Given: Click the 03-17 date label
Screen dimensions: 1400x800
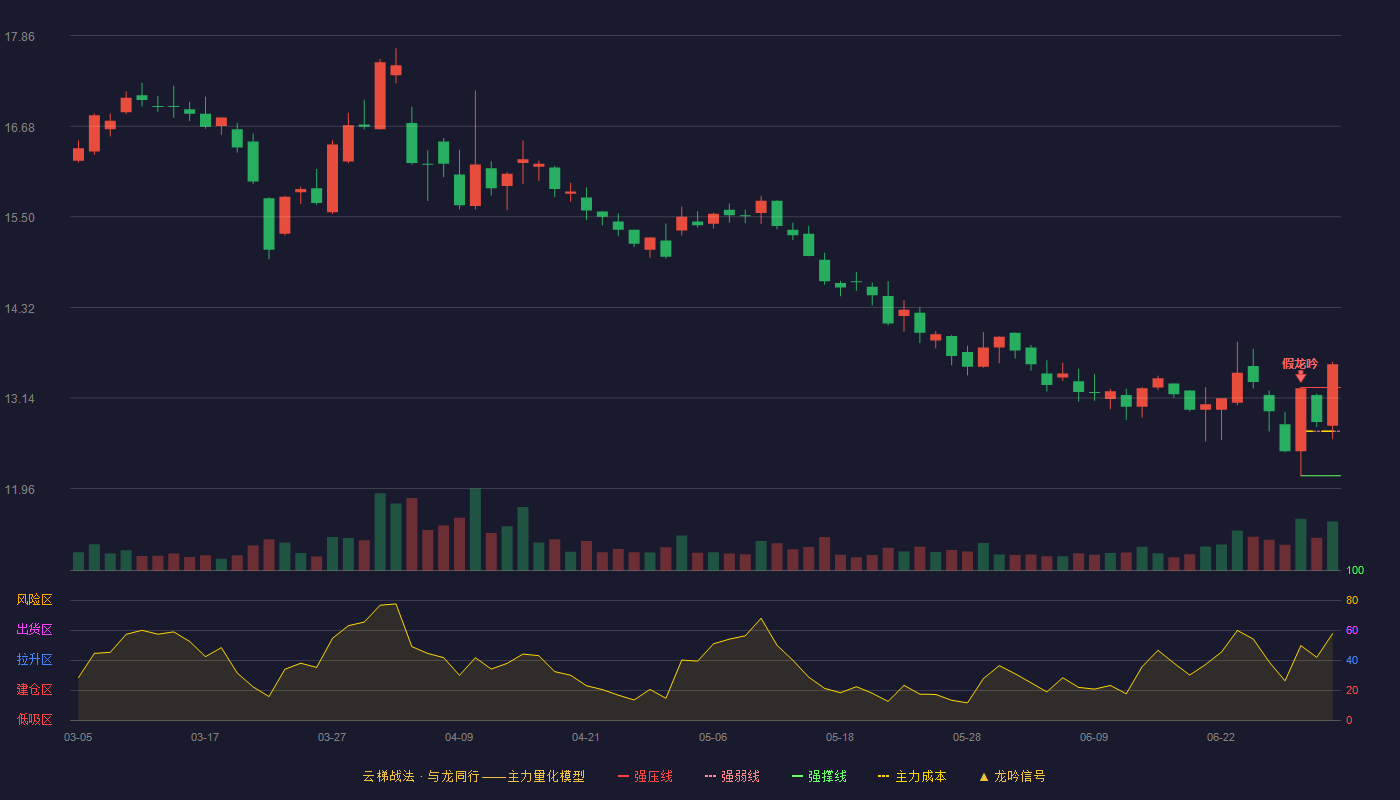Looking at the screenshot, I should (x=205, y=737).
